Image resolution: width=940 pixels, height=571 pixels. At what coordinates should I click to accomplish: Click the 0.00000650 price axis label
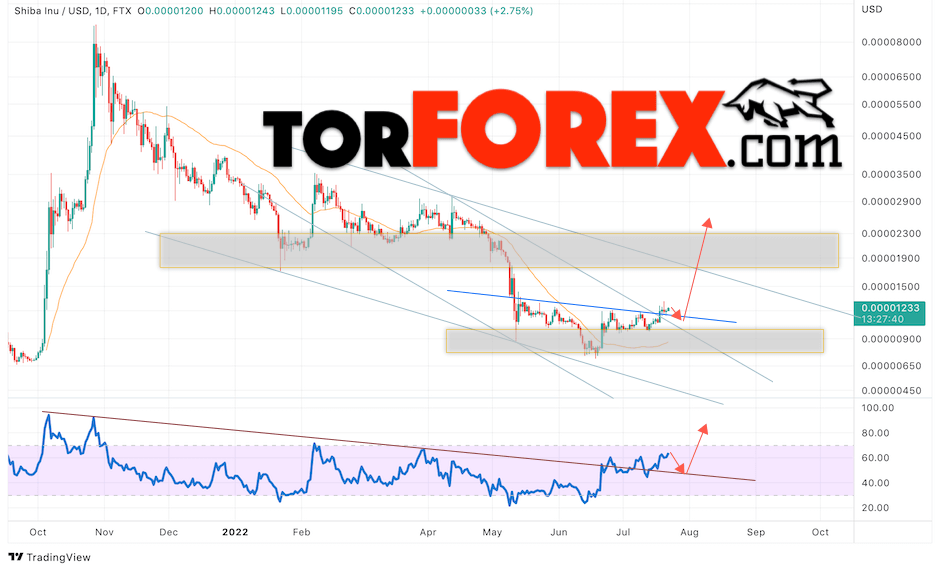click(891, 366)
